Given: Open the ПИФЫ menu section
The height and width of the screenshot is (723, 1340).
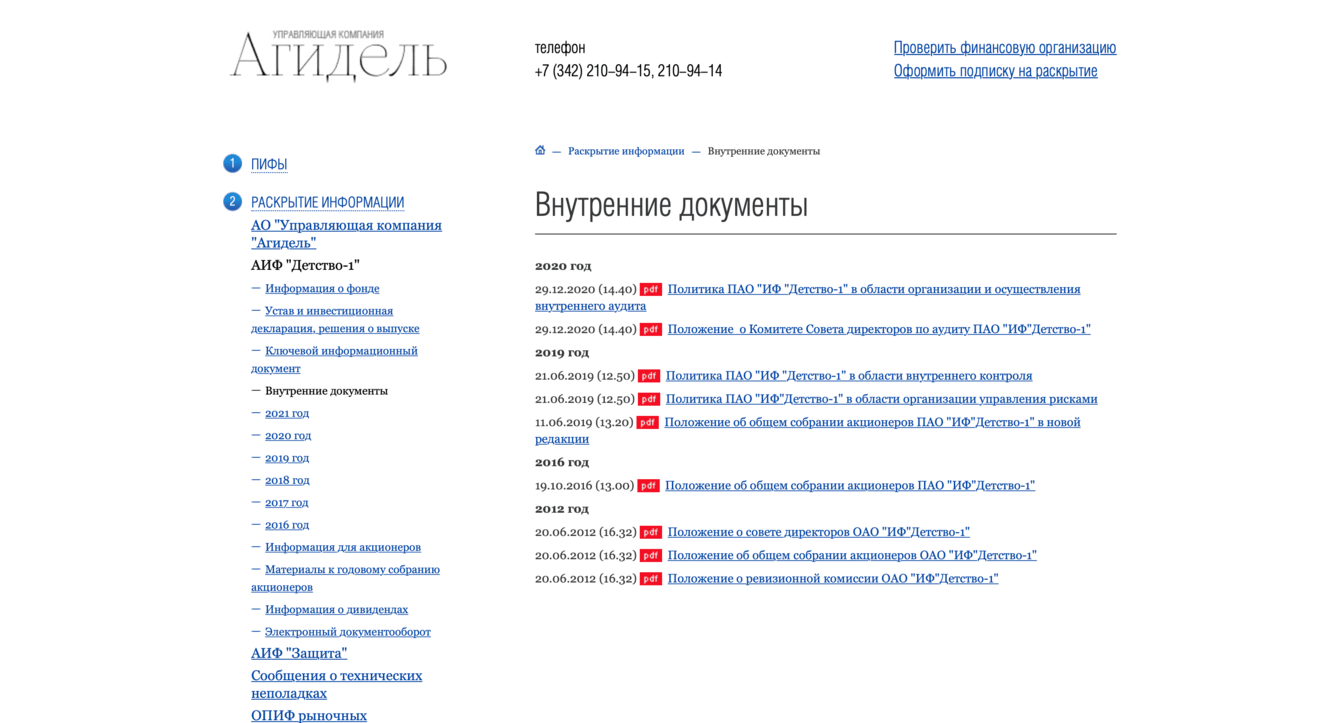Looking at the screenshot, I should coord(269,164).
